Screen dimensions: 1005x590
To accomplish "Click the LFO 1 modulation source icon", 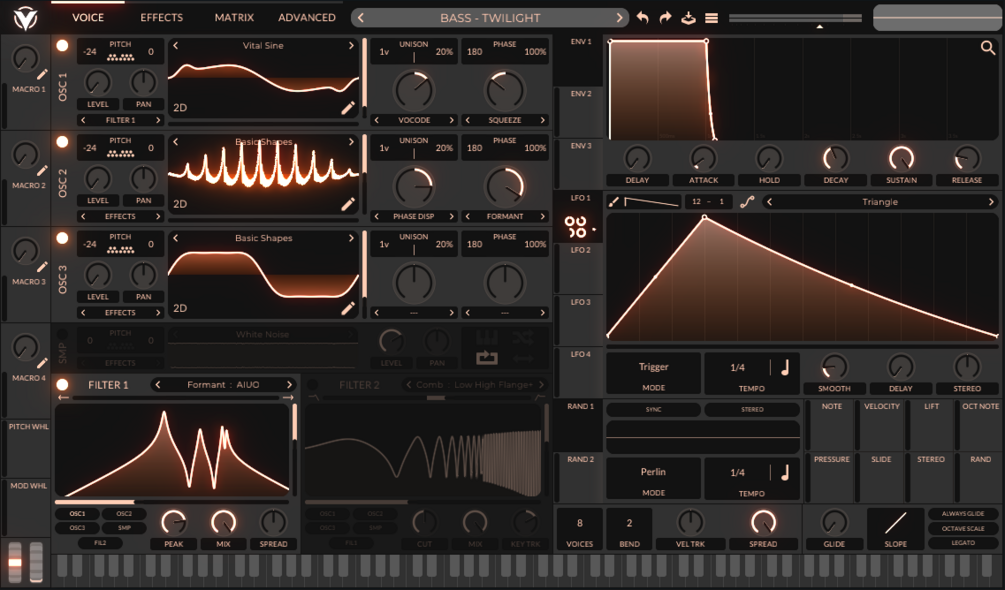I will point(576,227).
